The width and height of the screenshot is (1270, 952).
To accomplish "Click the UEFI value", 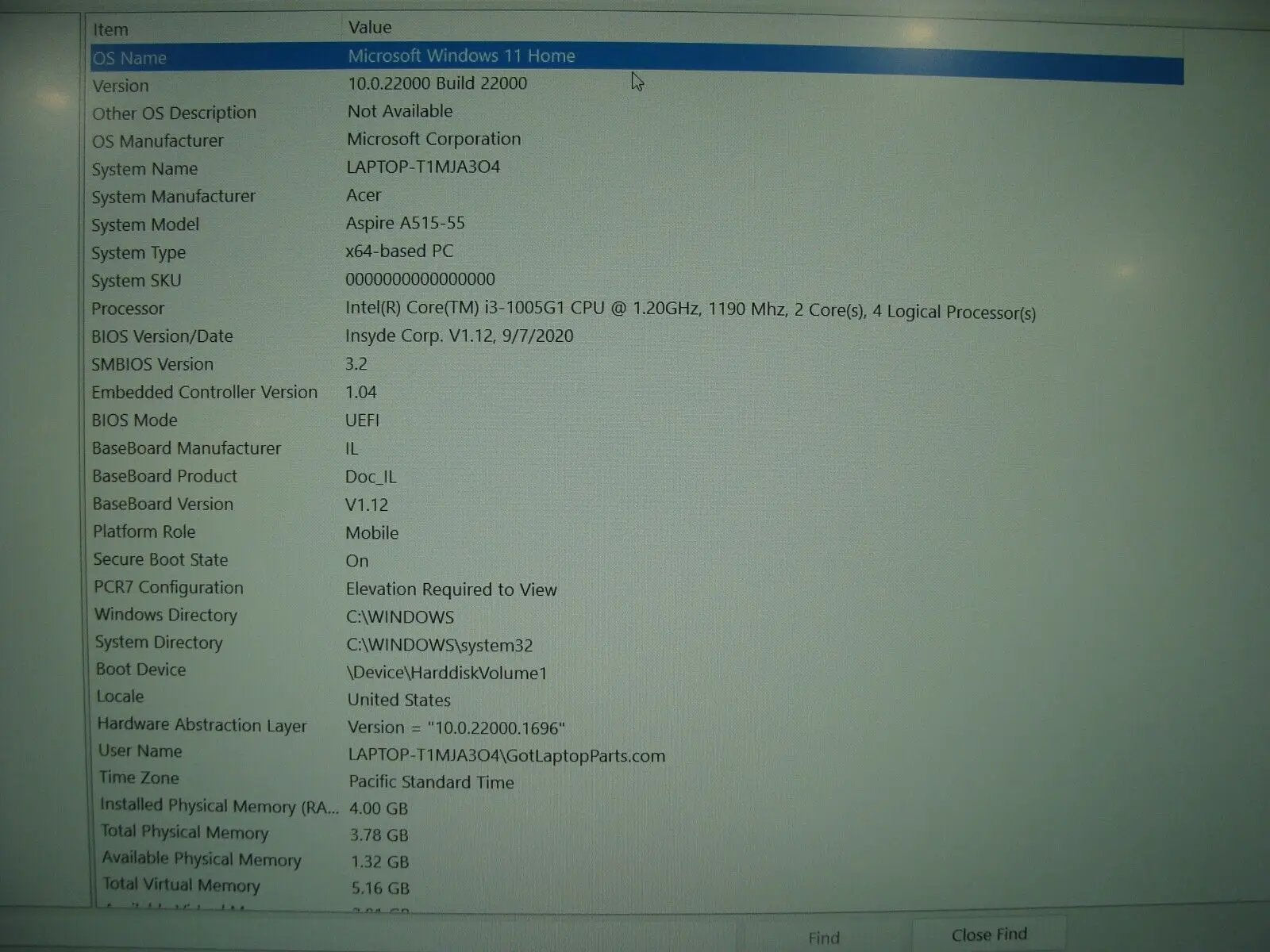I will tap(362, 420).
